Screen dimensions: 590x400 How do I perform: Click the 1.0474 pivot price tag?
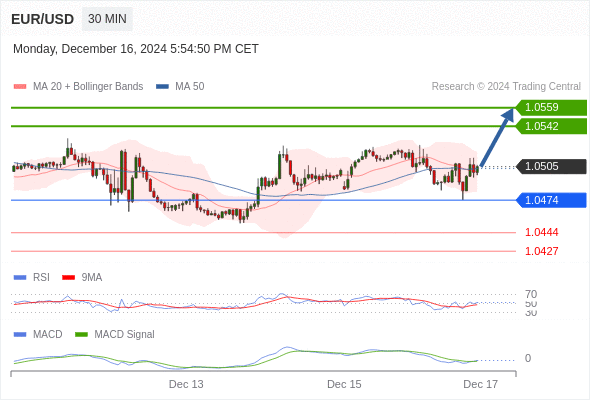pyautogui.click(x=551, y=200)
